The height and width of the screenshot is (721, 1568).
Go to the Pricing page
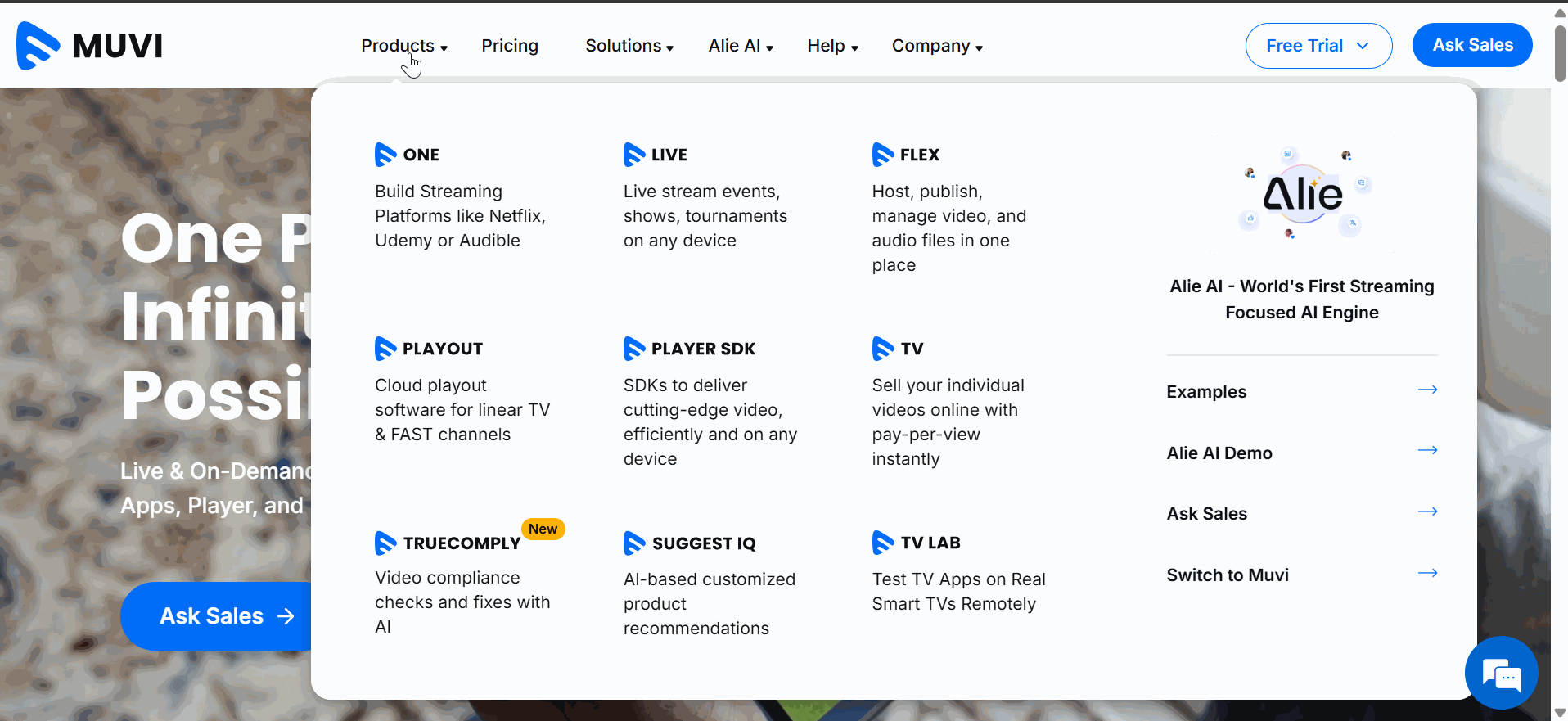coord(510,46)
